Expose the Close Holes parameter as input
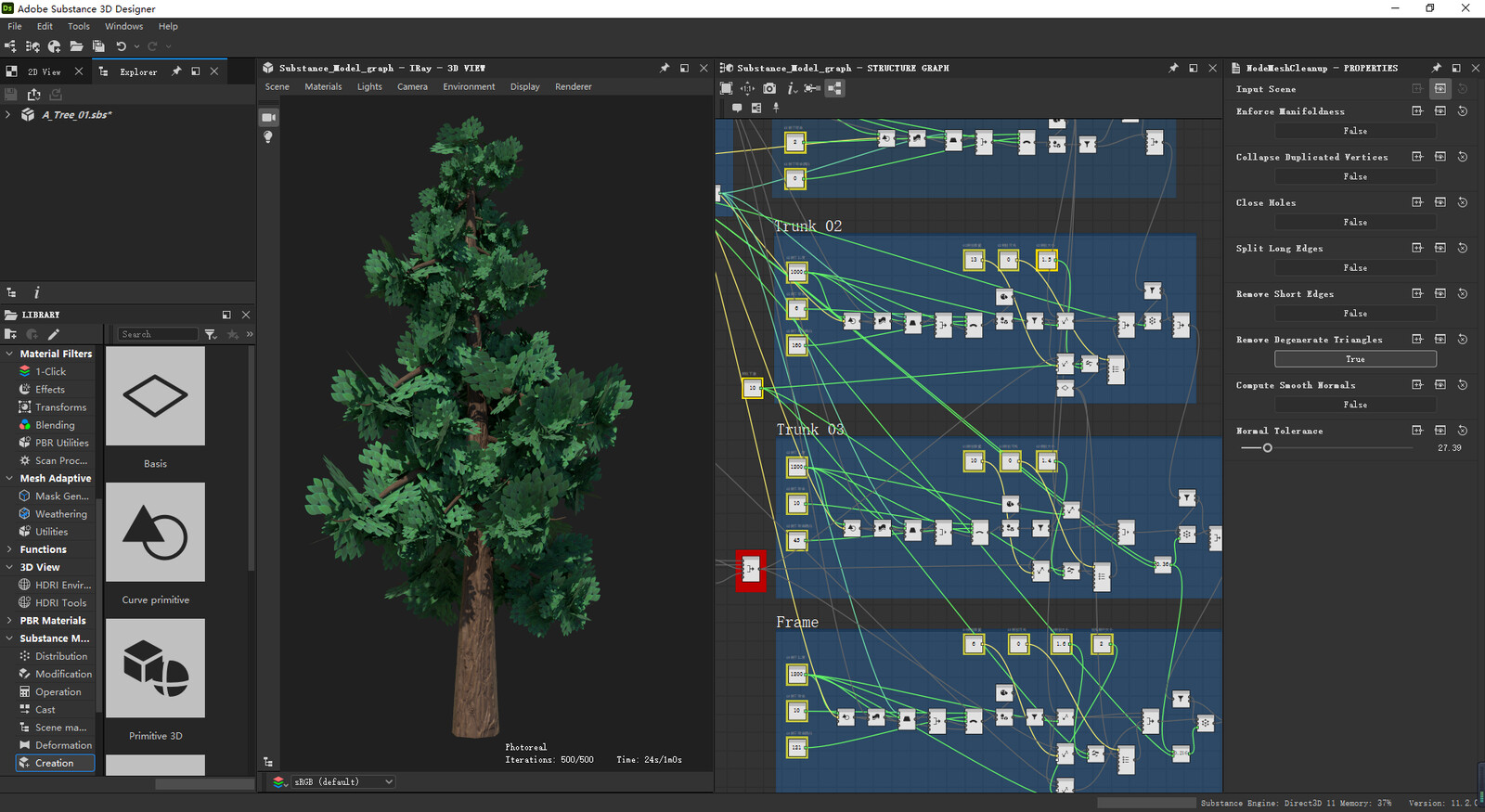1485x812 pixels. [x=1417, y=202]
